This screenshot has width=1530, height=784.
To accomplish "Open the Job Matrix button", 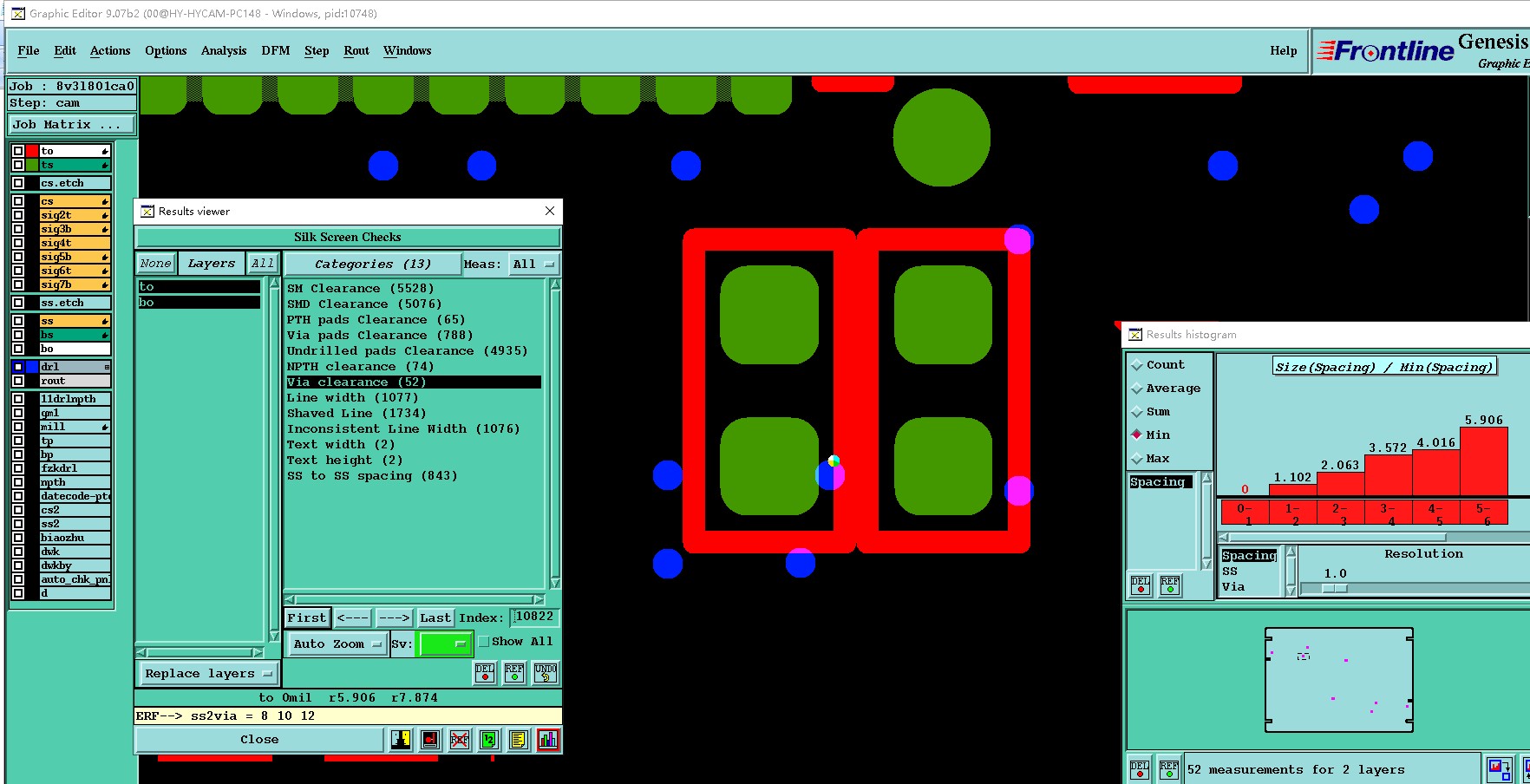I will point(72,125).
